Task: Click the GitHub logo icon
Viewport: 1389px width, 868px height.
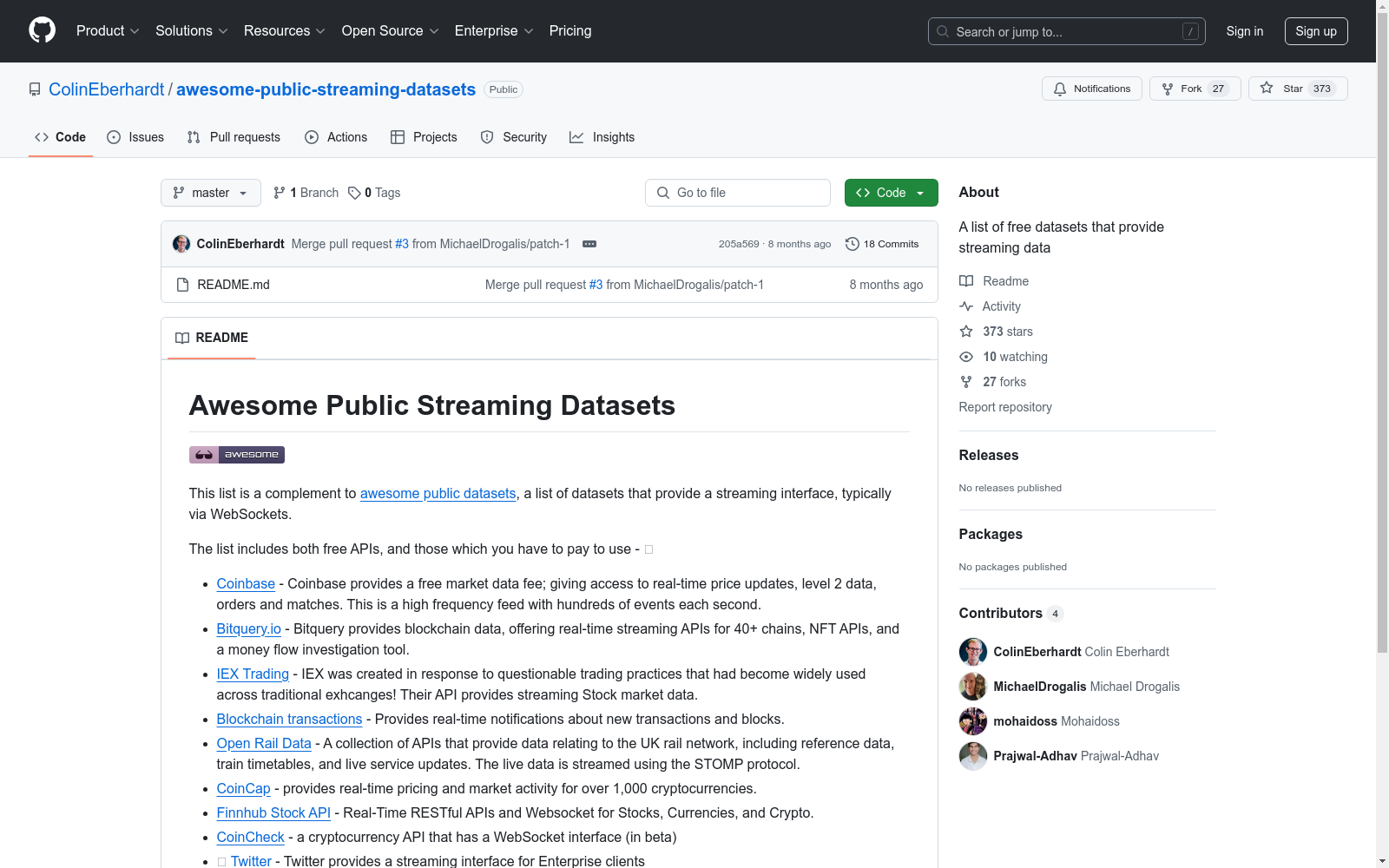Action: click(42, 30)
